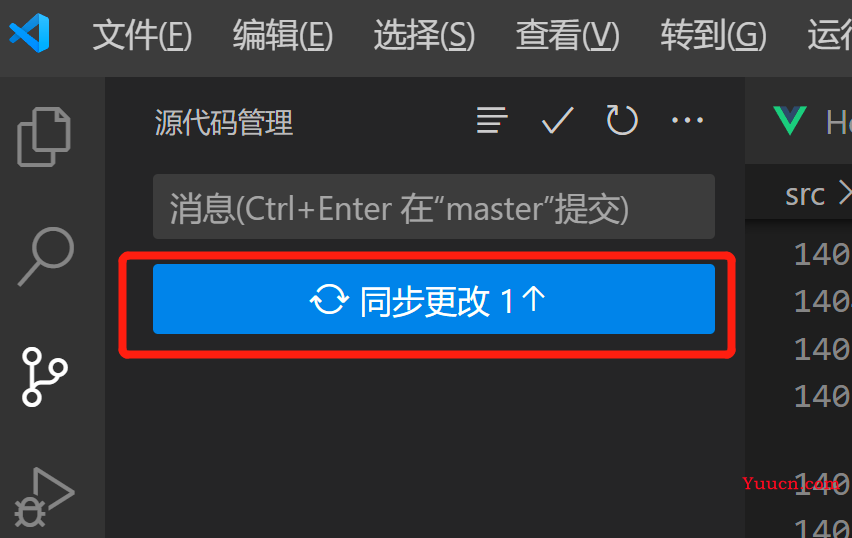Refresh source control with circular arrow
Image resolution: width=852 pixels, height=538 pixels.
(x=622, y=120)
